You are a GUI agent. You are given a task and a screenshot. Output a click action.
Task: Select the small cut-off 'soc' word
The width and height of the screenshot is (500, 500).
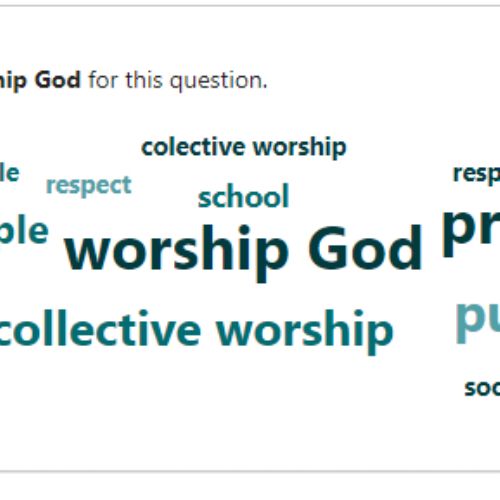[x=482, y=388]
